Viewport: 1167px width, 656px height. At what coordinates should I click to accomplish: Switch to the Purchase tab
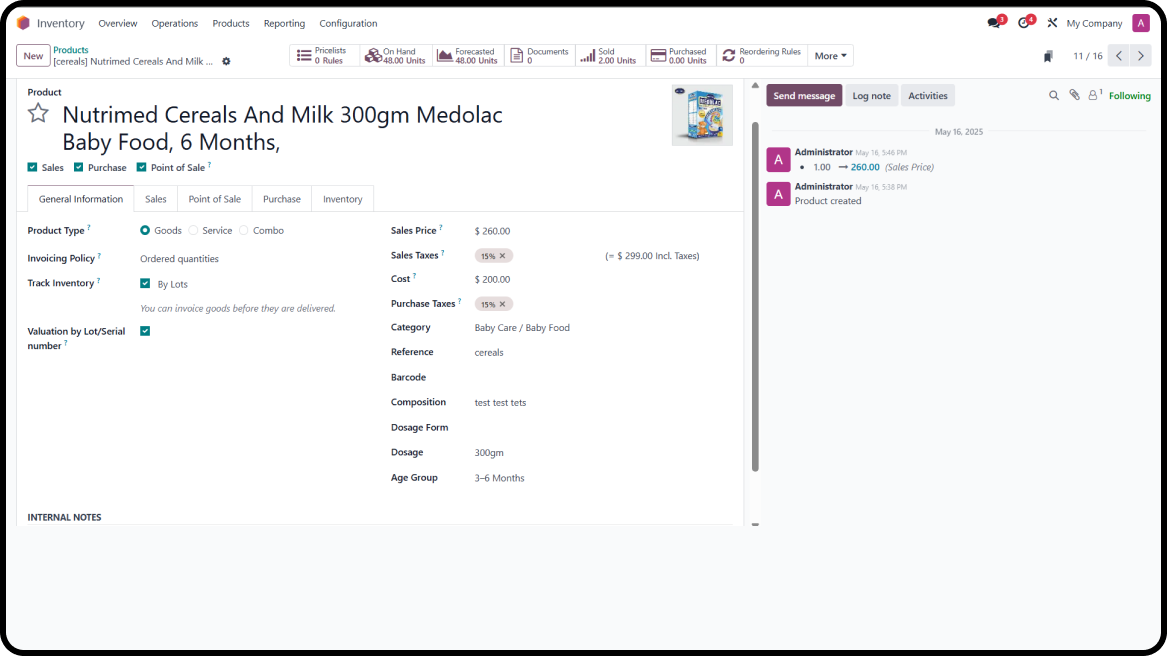point(281,199)
